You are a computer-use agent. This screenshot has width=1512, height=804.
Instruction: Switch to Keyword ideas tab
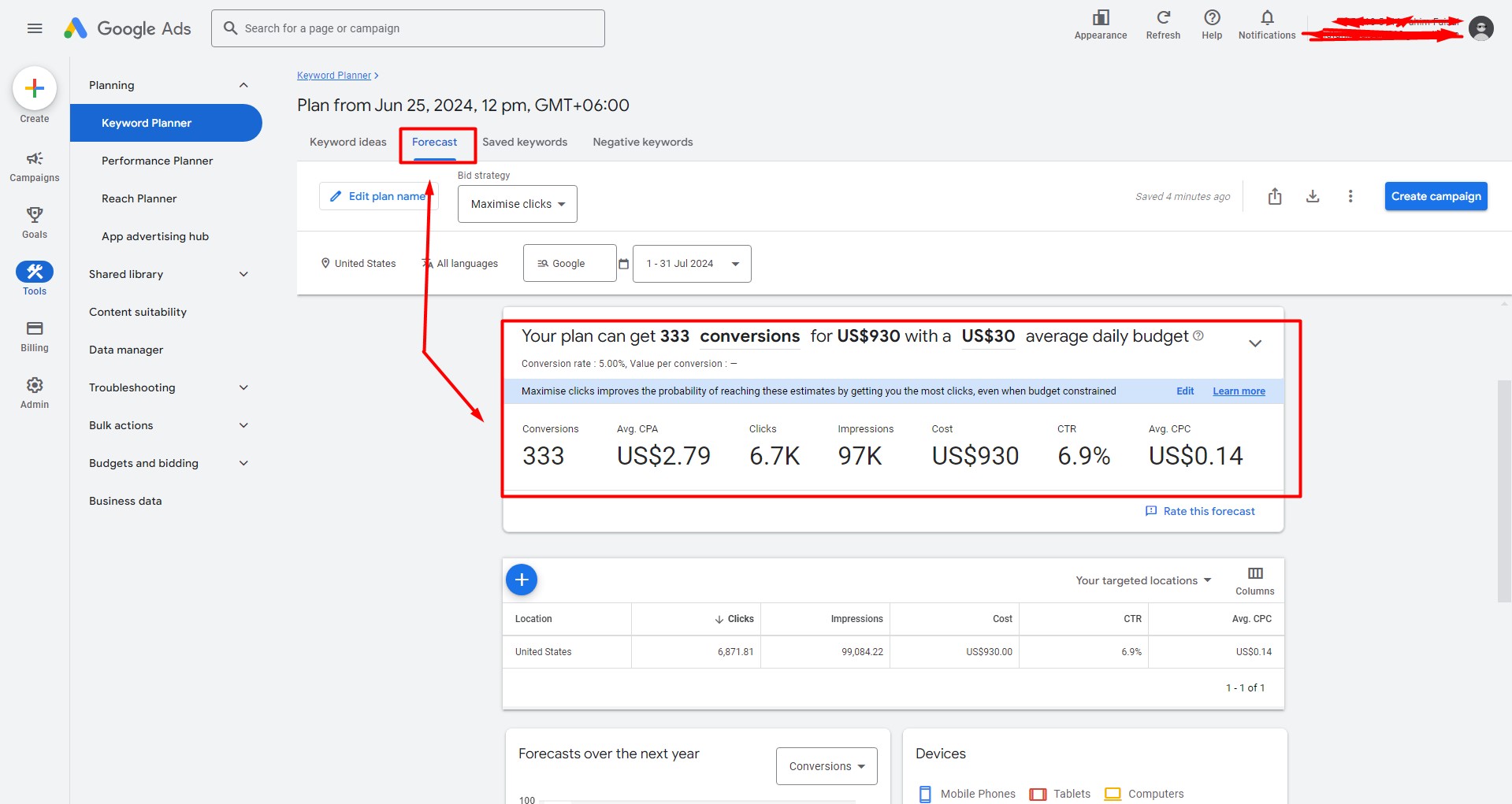tap(348, 142)
